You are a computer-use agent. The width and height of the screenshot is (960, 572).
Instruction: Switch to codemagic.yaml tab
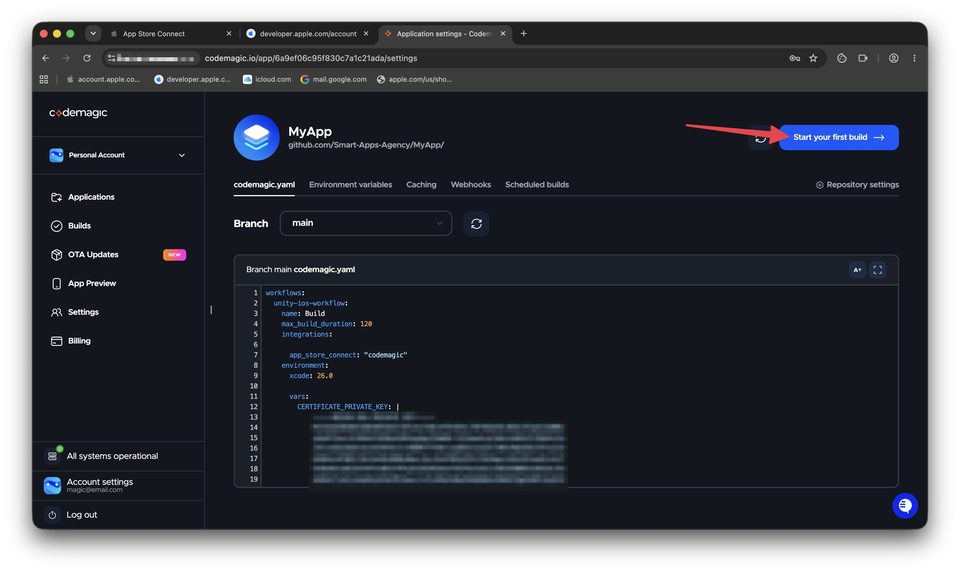click(264, 185)
